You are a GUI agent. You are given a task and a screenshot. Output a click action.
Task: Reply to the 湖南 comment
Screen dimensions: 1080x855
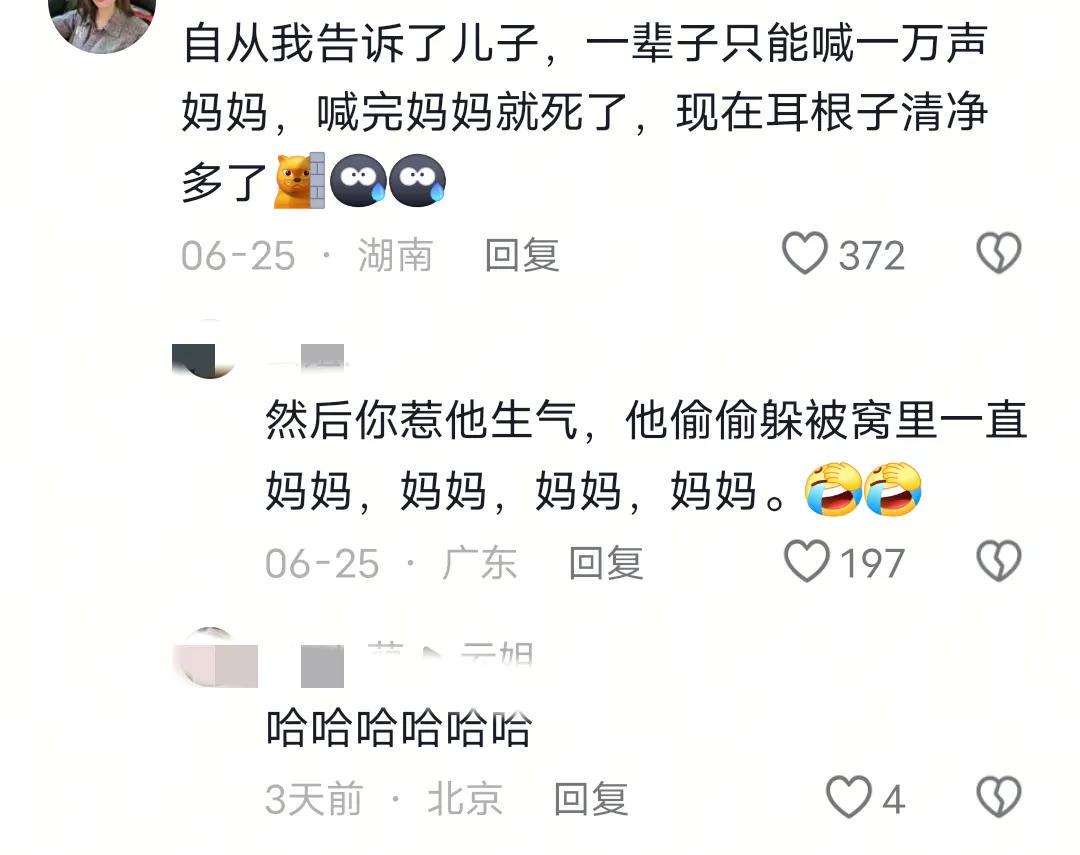[521, 256]
